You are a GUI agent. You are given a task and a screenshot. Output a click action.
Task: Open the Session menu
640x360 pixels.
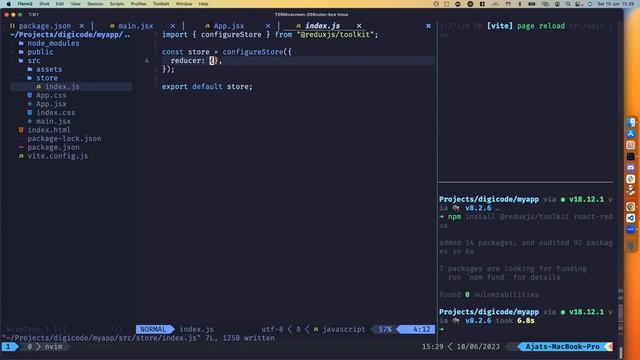click(95, 4)
